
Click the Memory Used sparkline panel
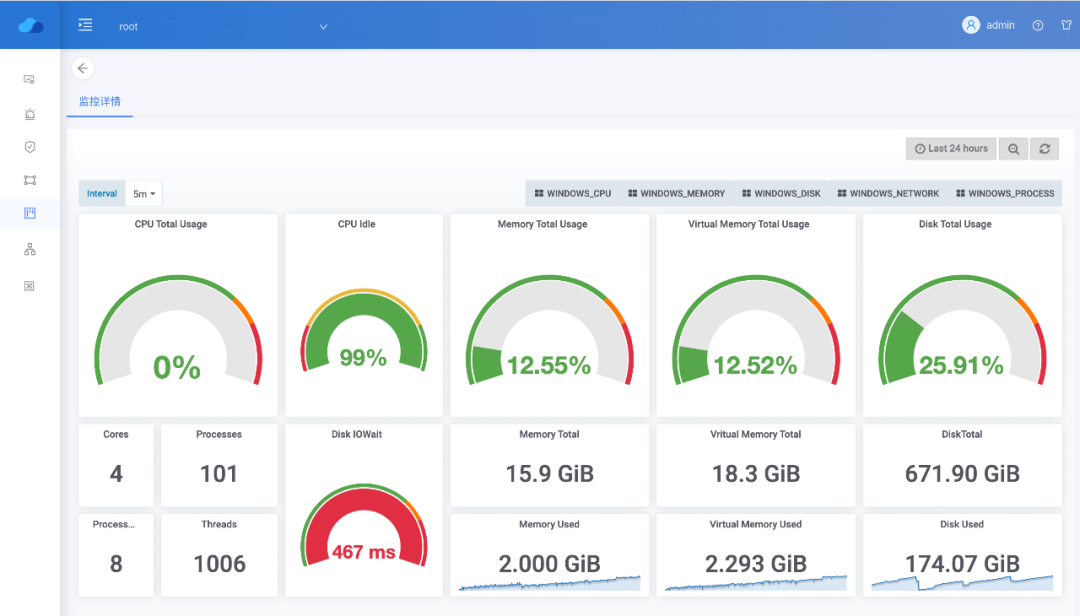pos(549,555)
